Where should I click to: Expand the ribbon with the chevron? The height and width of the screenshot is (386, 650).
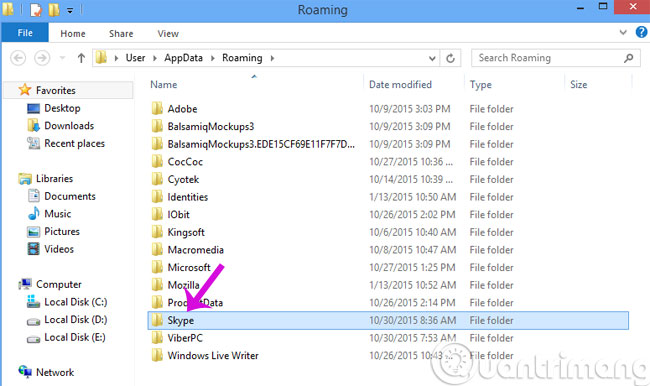tap(623, 32)
